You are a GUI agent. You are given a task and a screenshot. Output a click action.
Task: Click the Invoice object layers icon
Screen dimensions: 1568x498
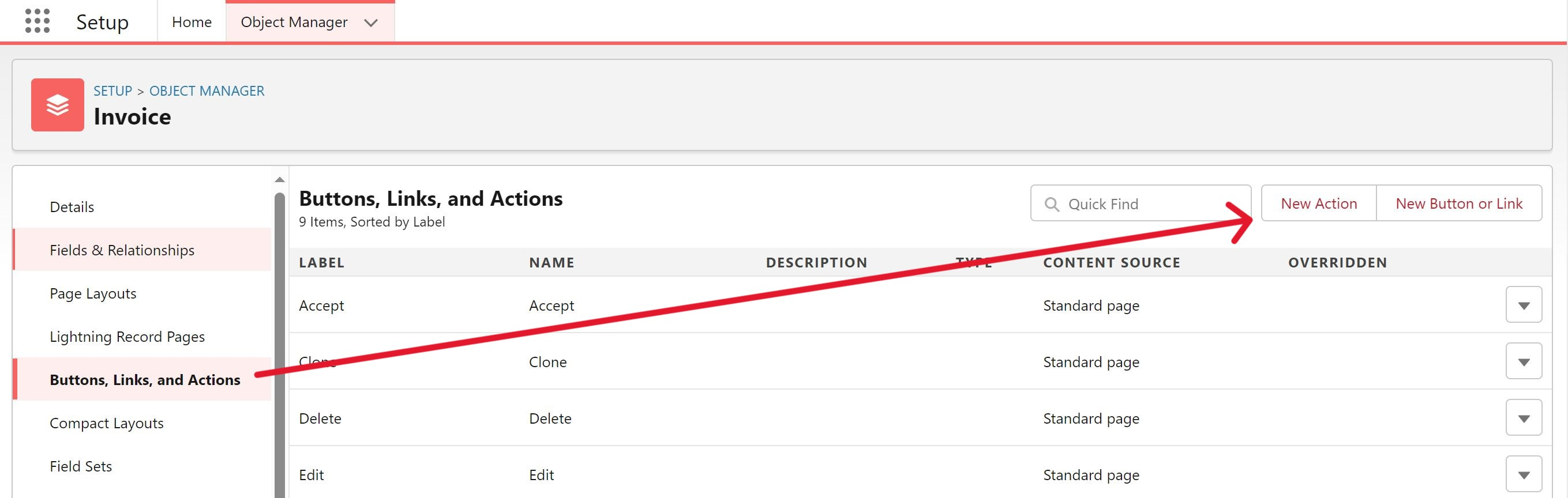pos(58,104)
